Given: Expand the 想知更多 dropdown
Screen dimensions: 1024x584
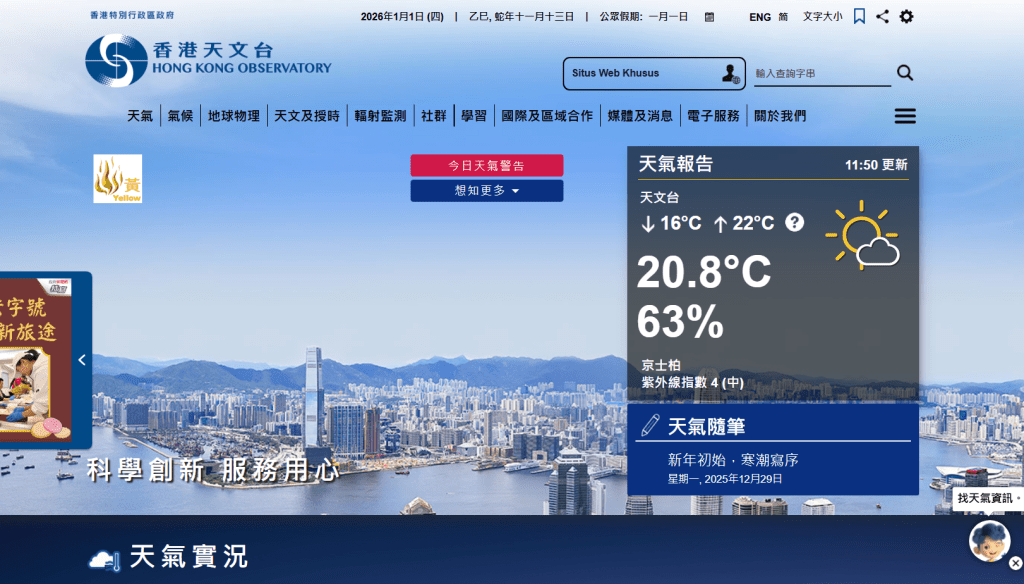Looking at the screenshot, I should coord(486,190).
